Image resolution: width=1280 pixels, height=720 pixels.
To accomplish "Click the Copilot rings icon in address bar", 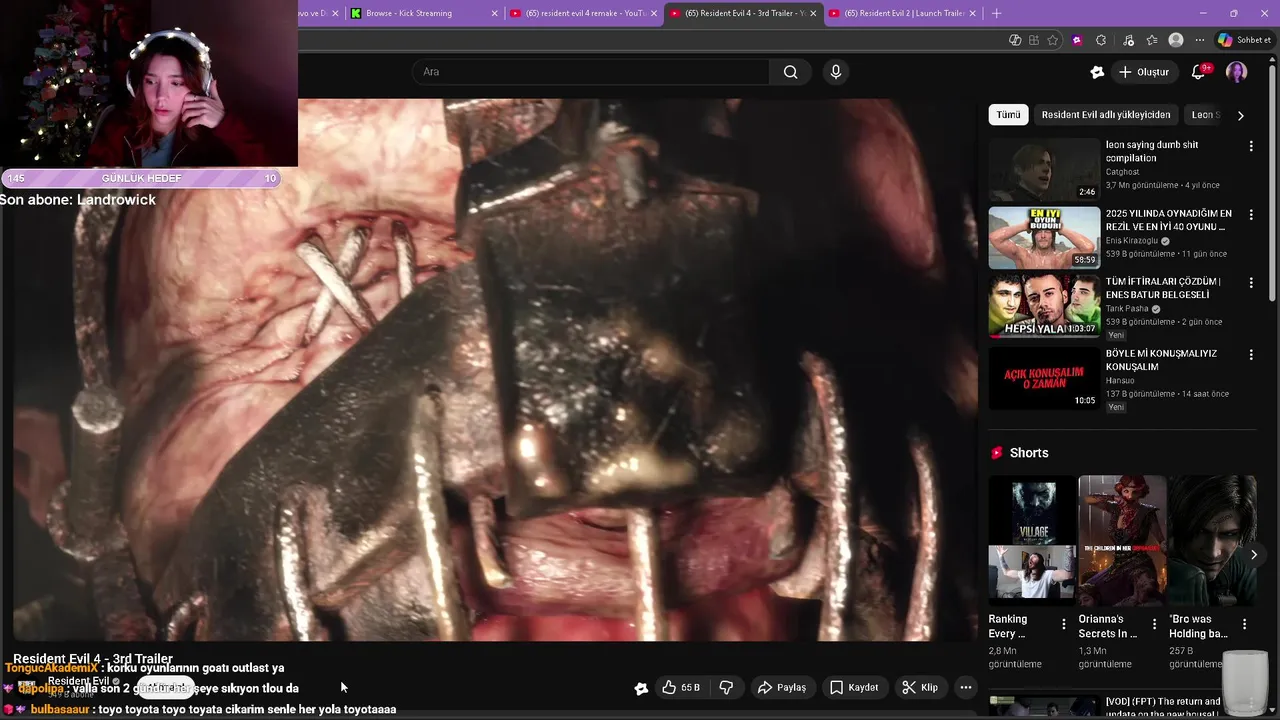I will (1015, 40).
